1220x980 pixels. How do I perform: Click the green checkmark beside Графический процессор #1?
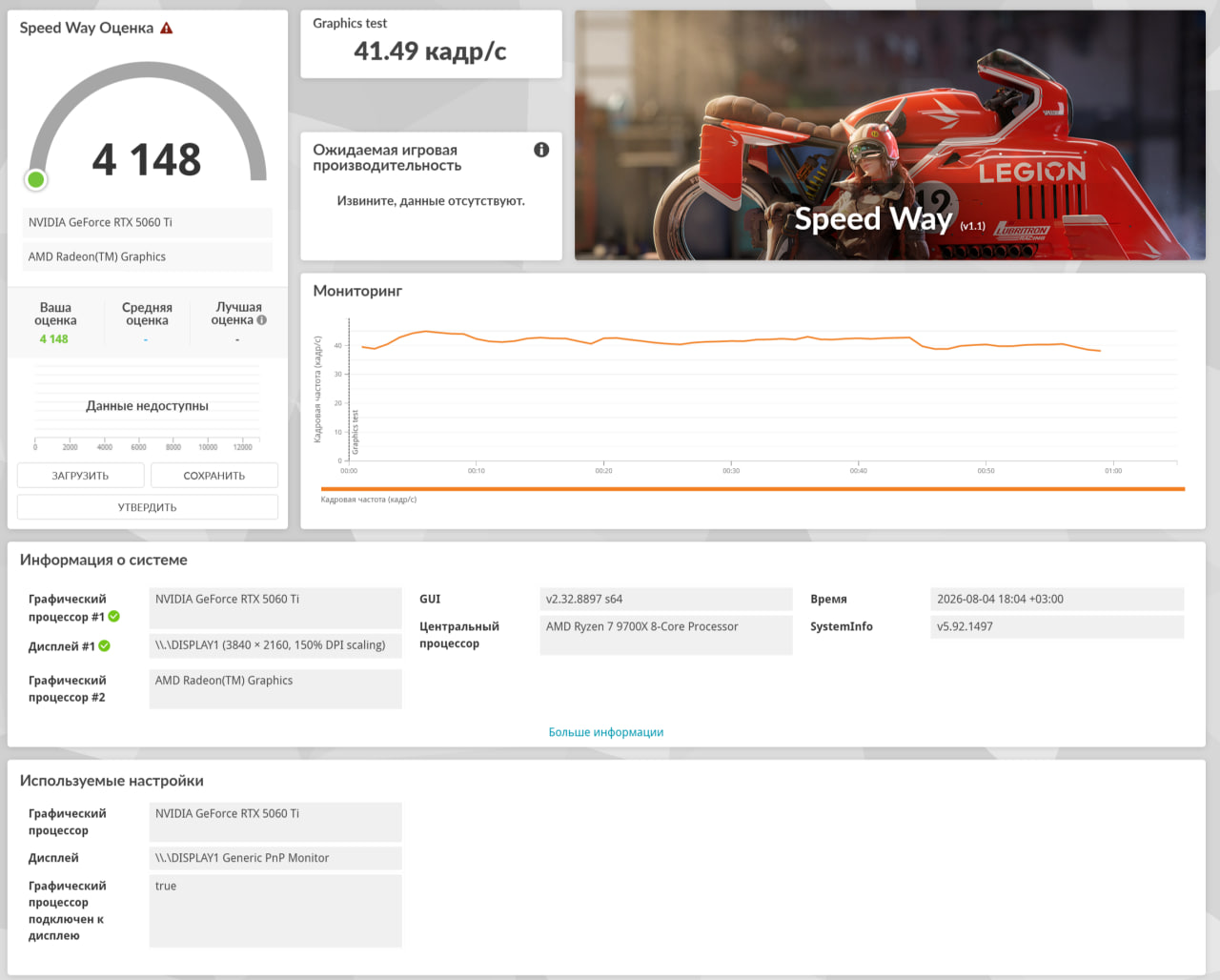pos(114,617)
